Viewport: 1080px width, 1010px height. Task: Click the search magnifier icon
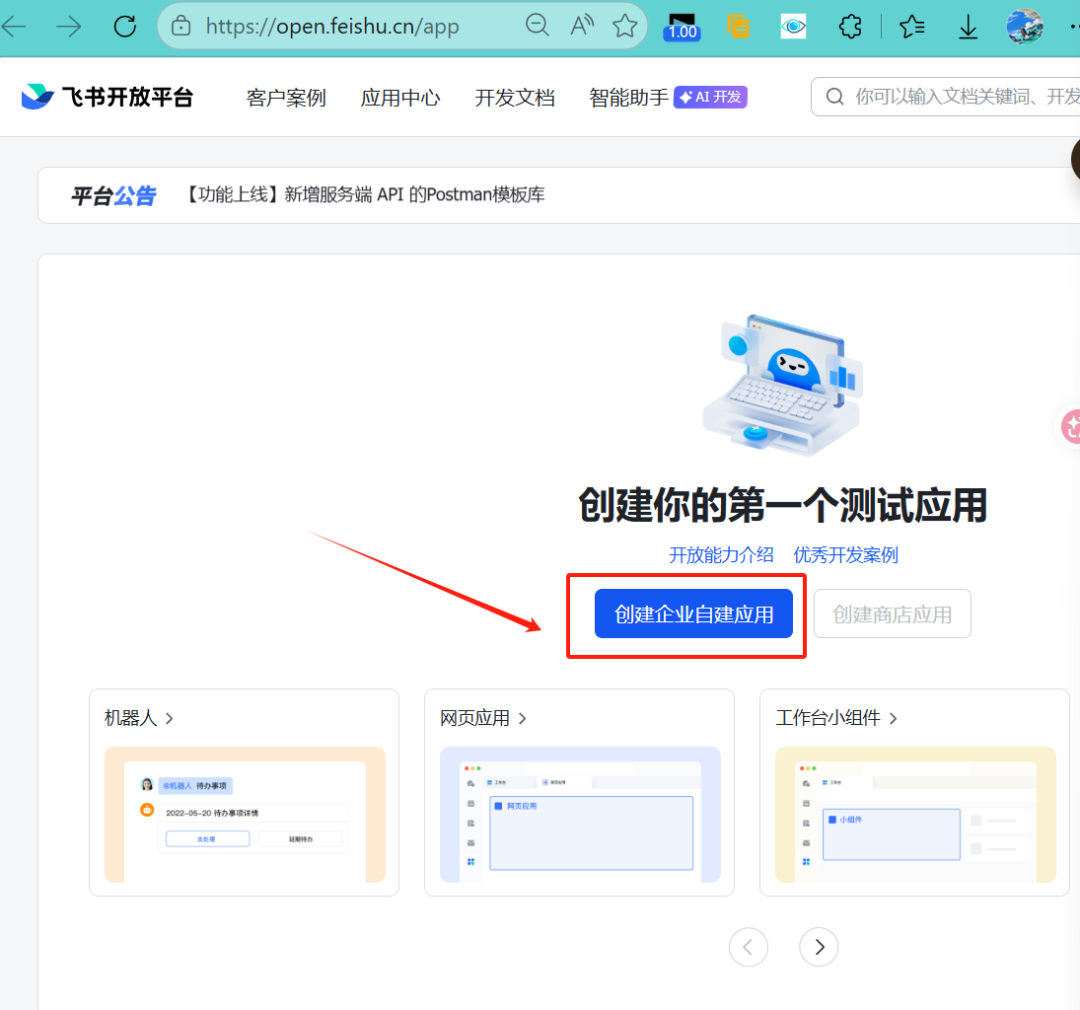point(835,96)
